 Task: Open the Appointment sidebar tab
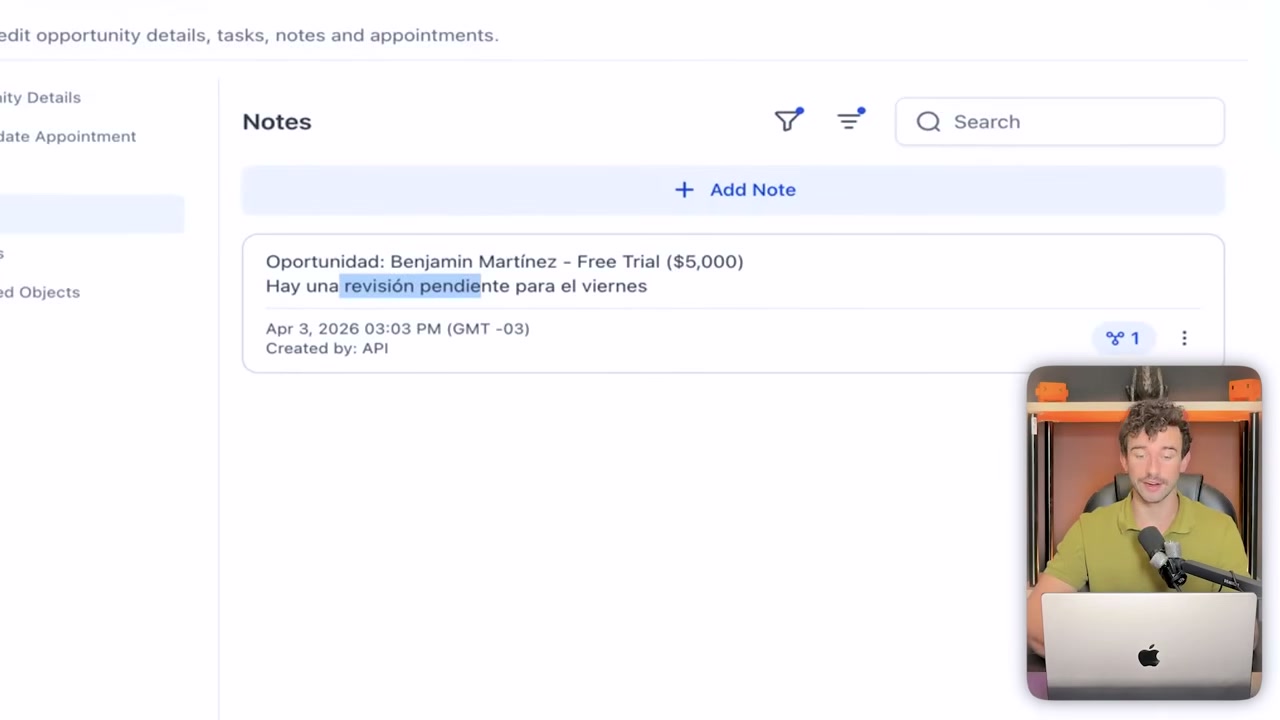[68, 136]
